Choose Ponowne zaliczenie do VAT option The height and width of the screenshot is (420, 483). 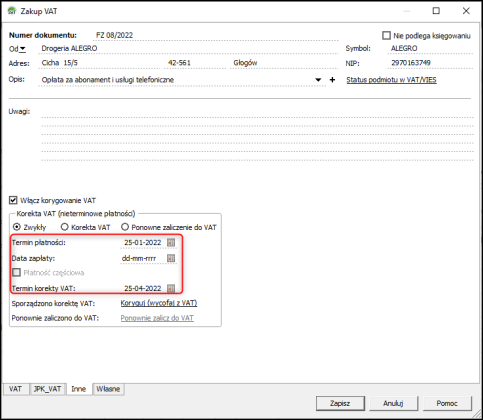point(125,227)
